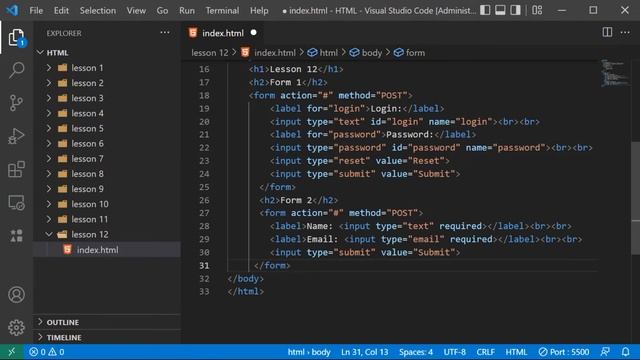Image resolution: width=640 pixels, height=360 pixels.
Task: Click the body breadcrumb element
Action: [371, 53]
